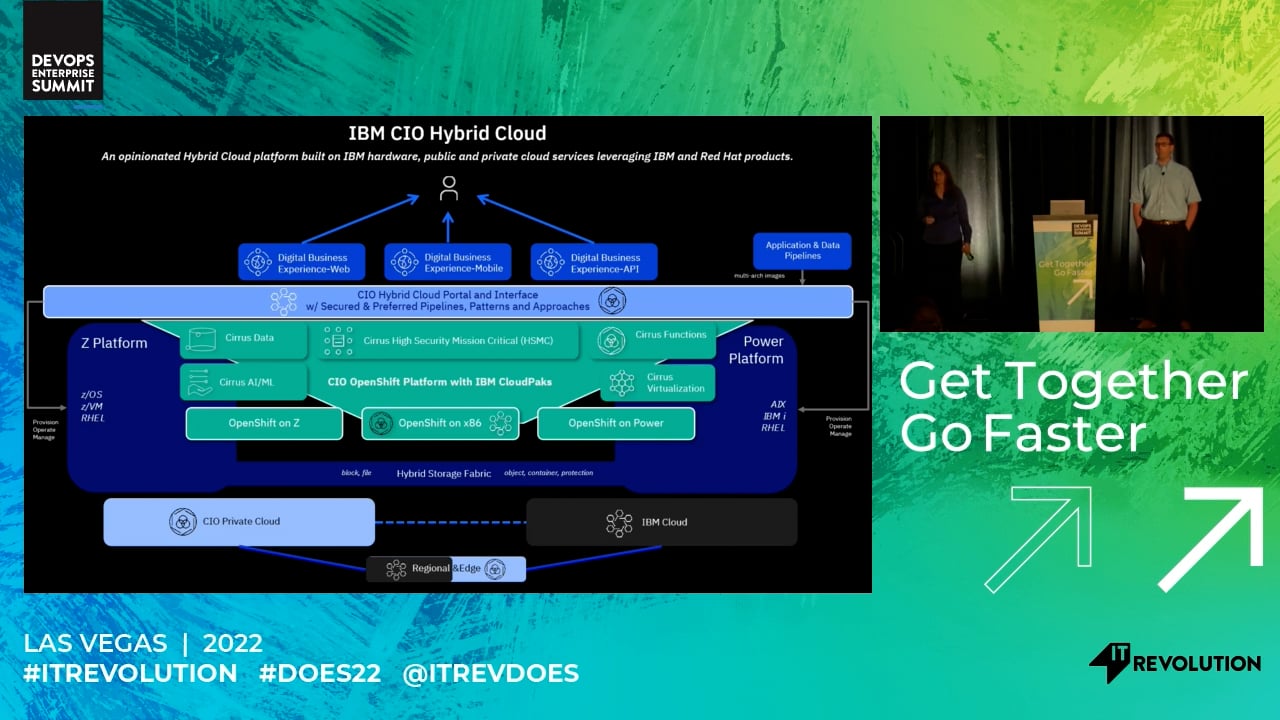
Task: Click the 'Power Platform' label
Action: tap(756, 350)
